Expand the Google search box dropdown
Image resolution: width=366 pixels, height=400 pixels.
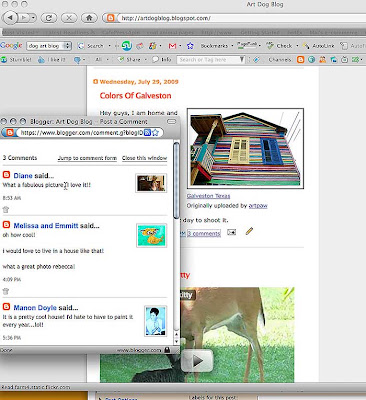pos(67,46)
